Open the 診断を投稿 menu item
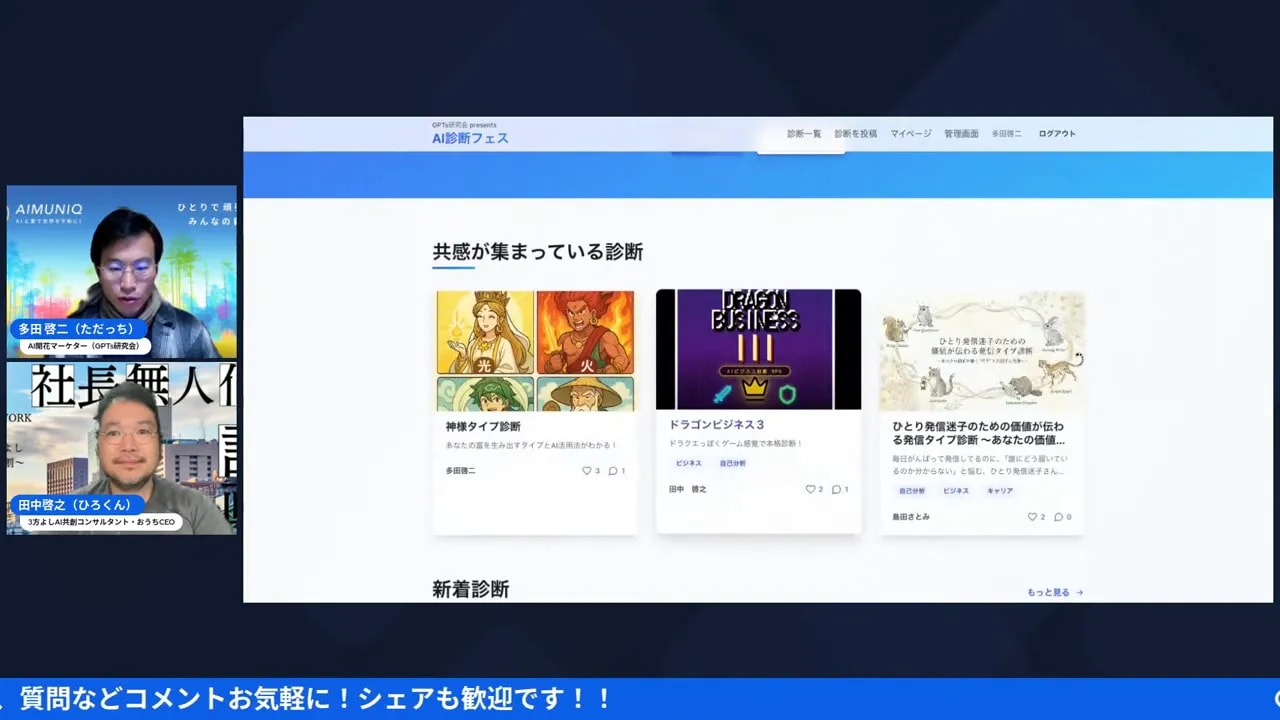Image resolution: width=1280 pixels, height=720 pixels. pos(855,133)
